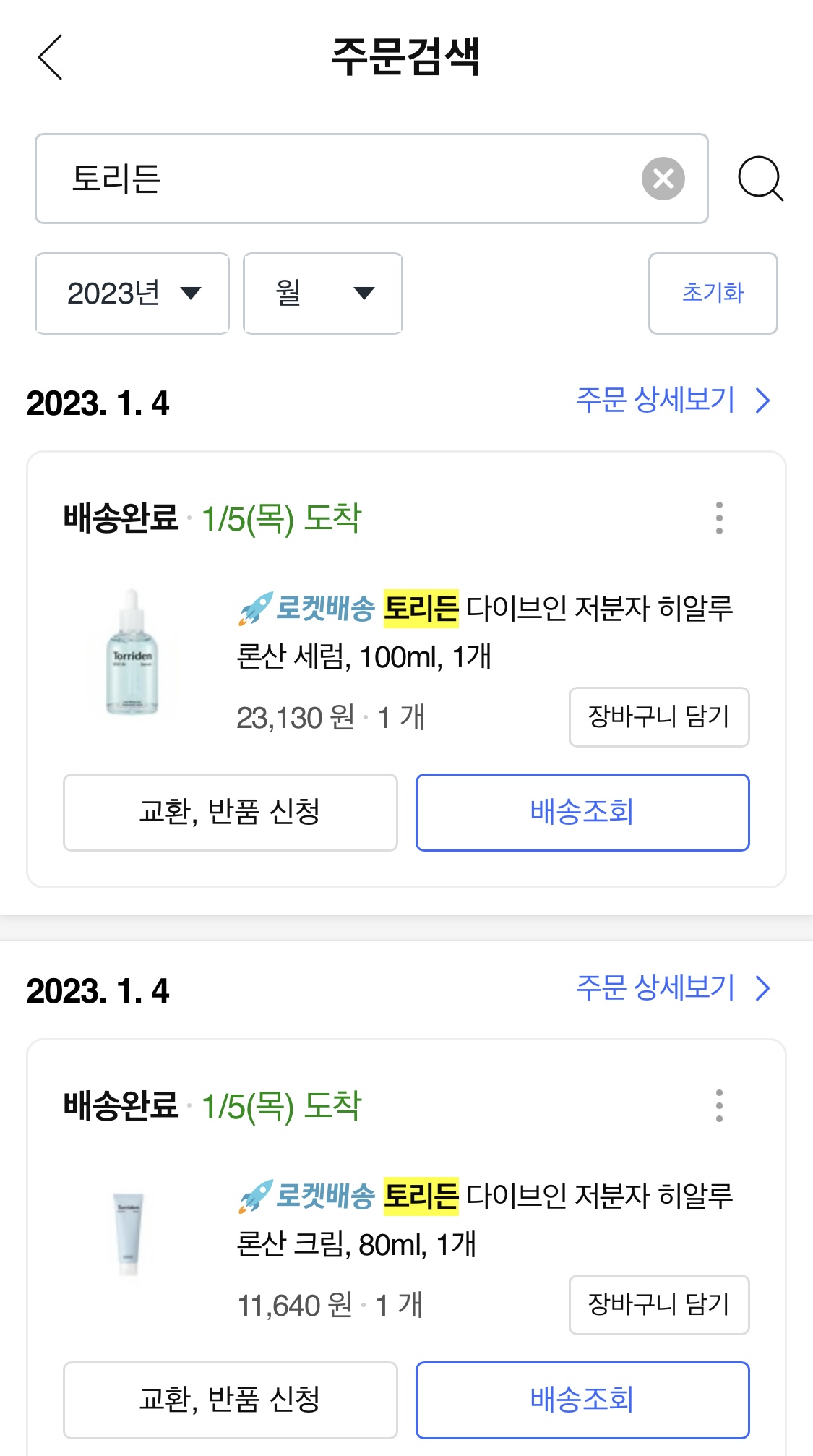Viewport: 813px width, 1456px height.
Task: Click the 초기화 reset button
Action: [713, 294]
